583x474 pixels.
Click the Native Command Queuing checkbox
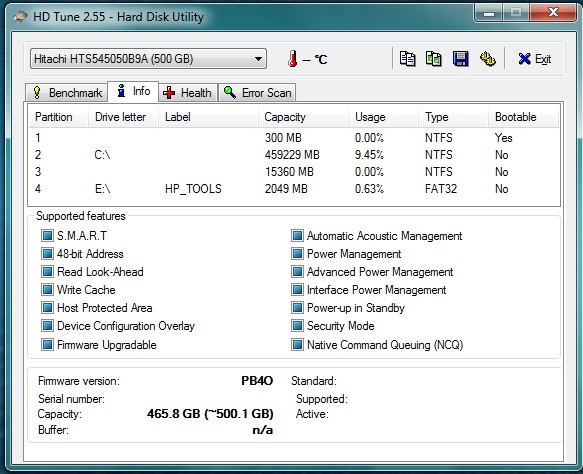[297, 344]
